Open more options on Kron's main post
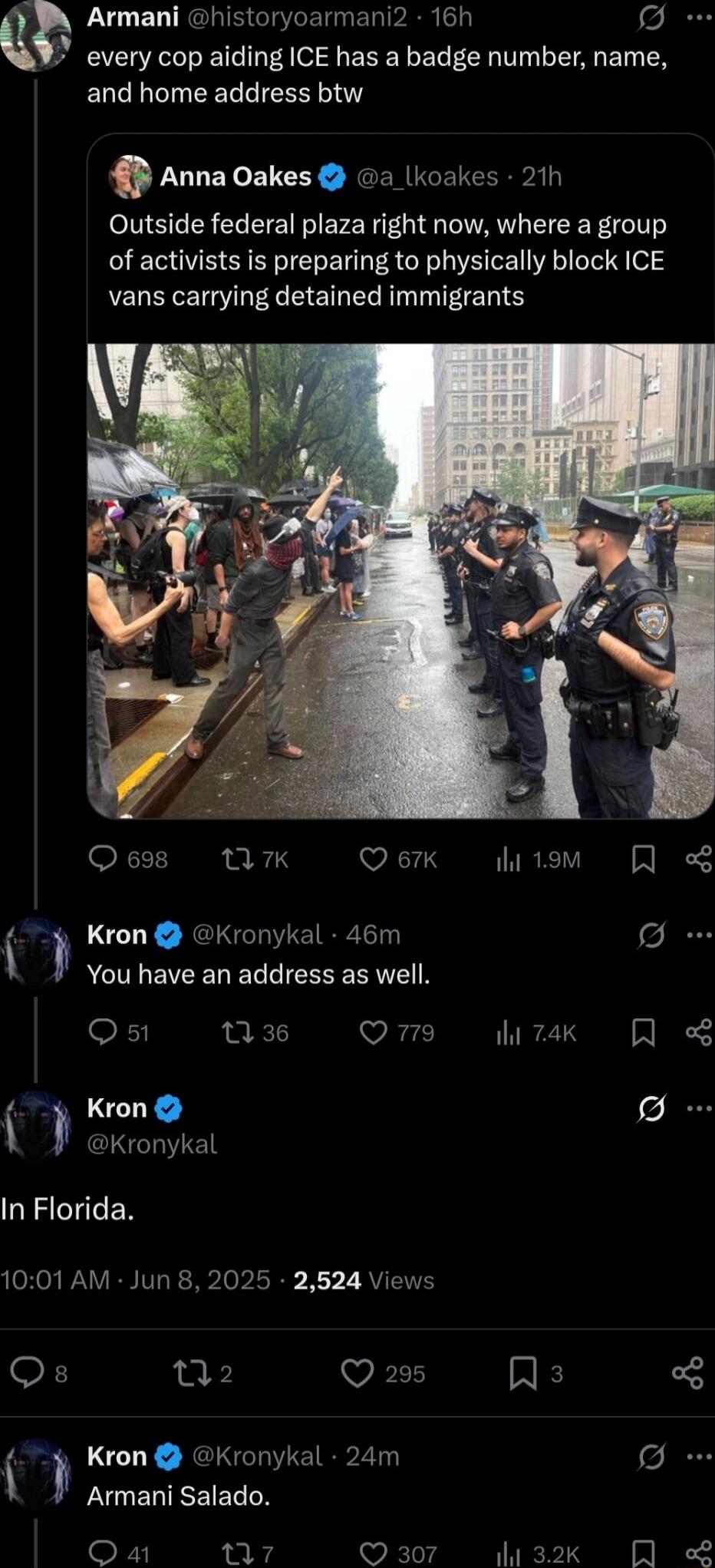The image size is (715, 1568). coord(699,1108)
